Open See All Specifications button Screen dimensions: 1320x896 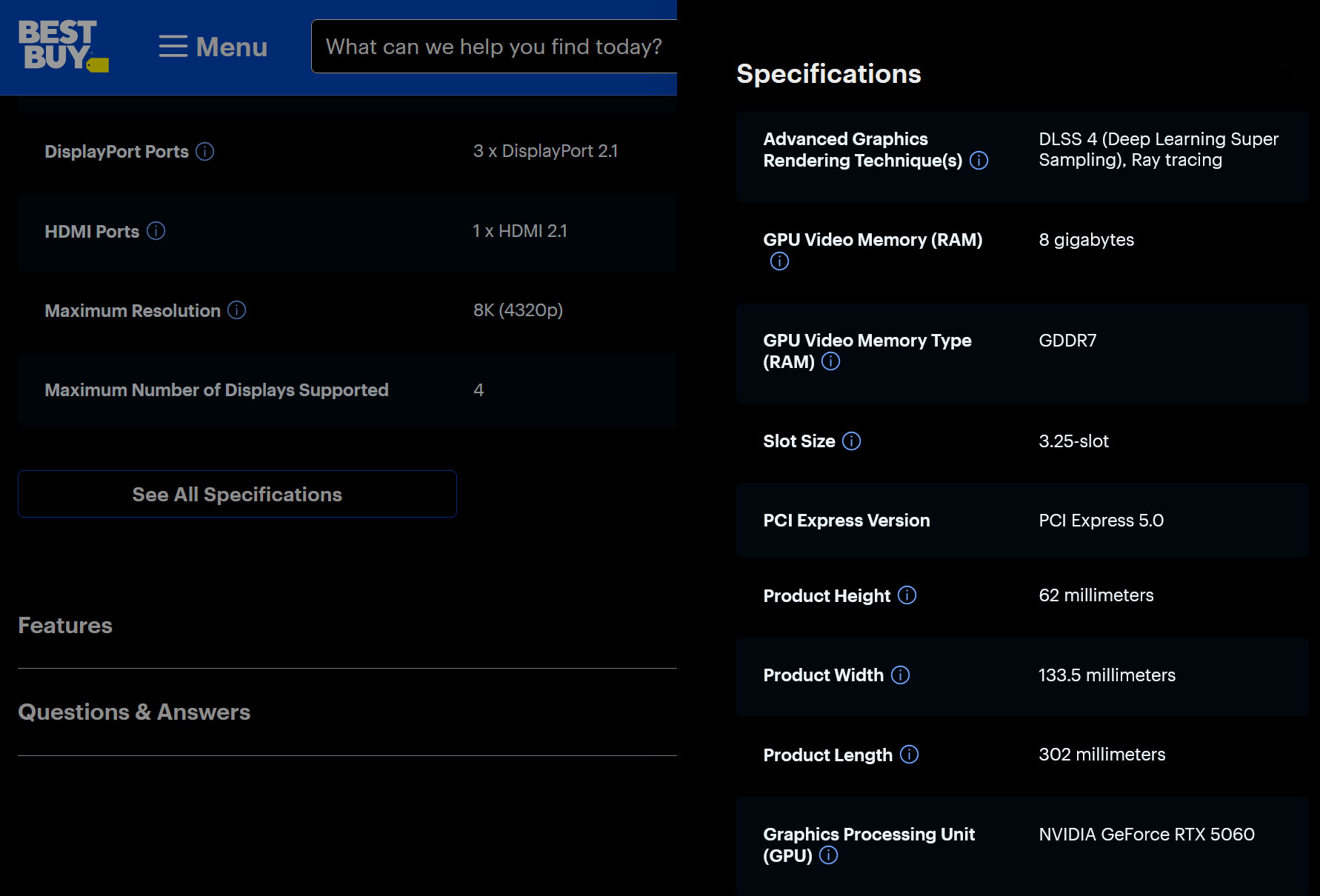pyautogui.click(x=237, y=494)
